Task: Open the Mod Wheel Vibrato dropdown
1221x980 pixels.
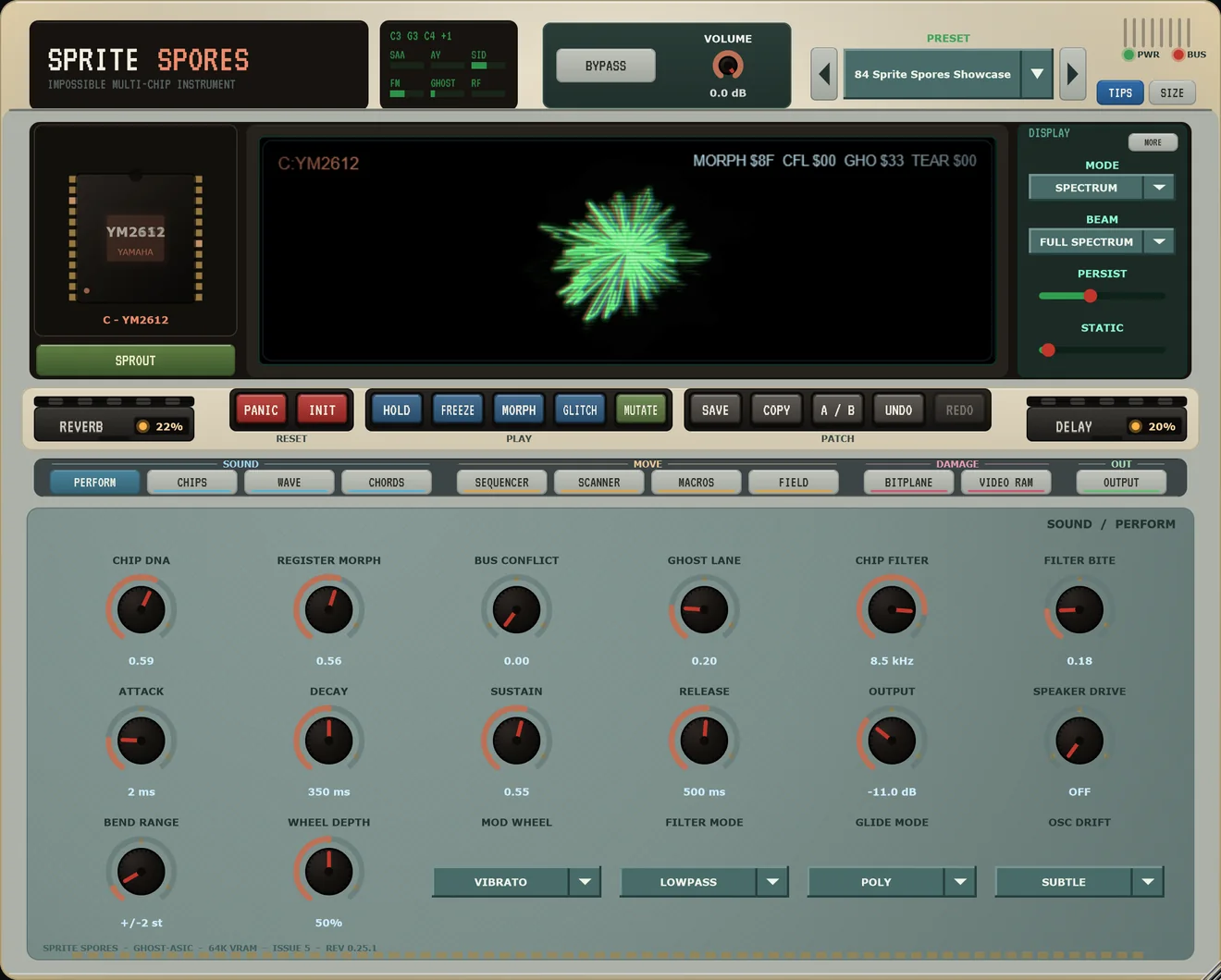Action: [517, 882]
